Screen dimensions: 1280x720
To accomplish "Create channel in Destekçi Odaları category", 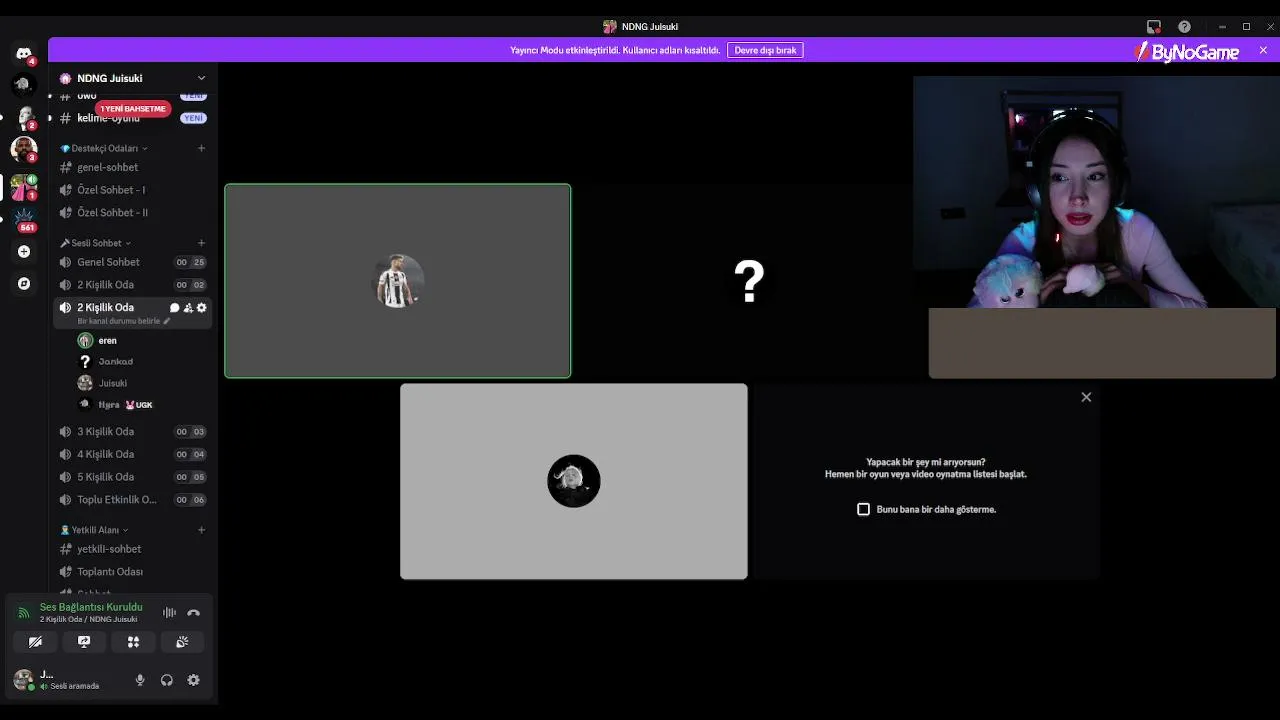I will pos(201,148).
